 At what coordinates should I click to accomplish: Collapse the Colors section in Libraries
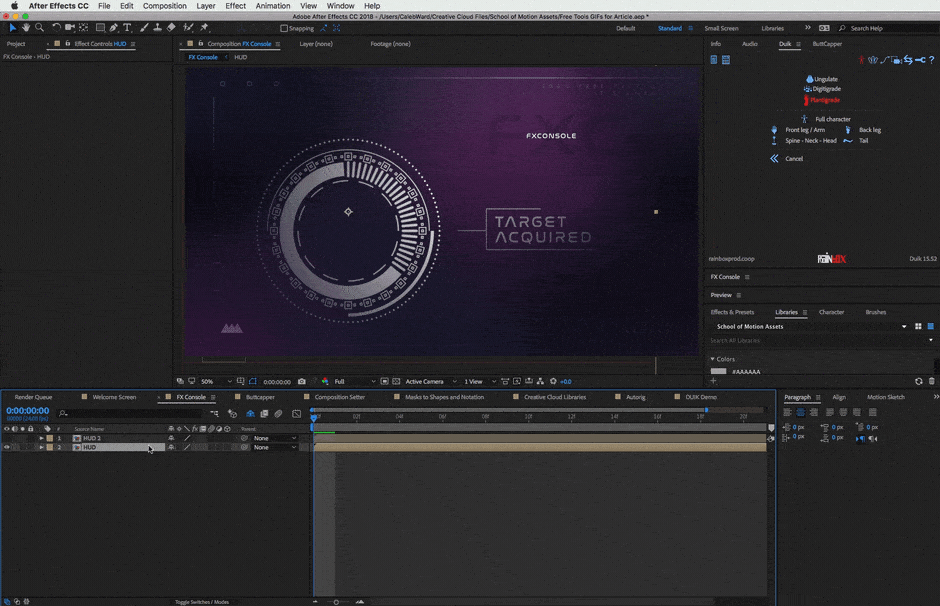coord(713,359)
